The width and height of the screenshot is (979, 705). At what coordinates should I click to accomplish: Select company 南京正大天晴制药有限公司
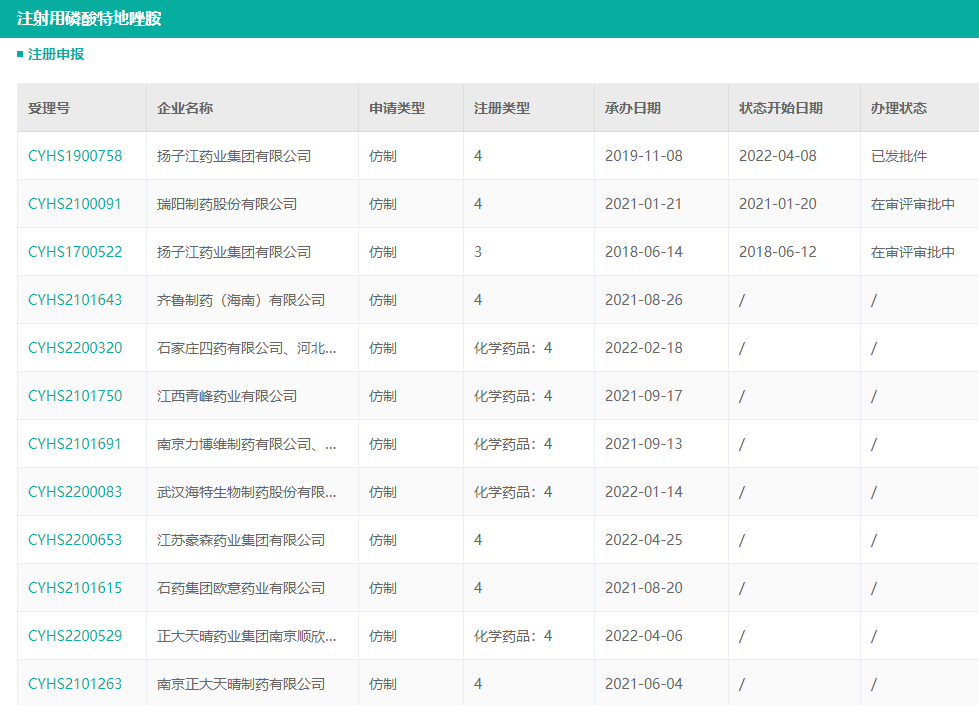click(241, 684)
